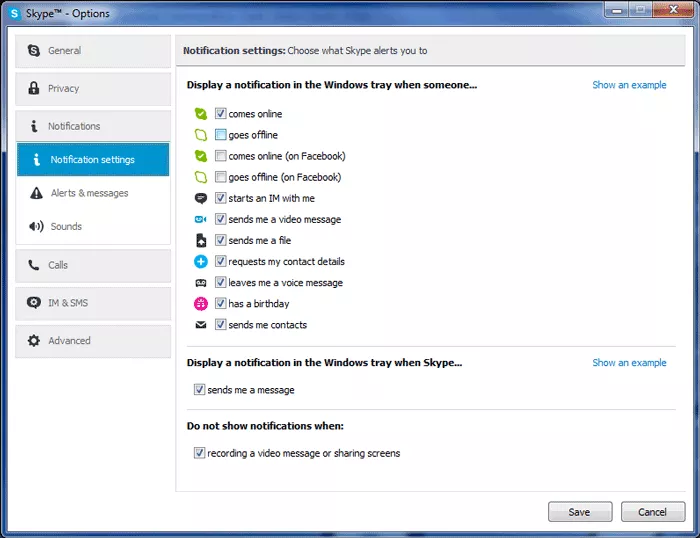
Task: Click the speech bubble icon beside 'starts an IM'
Action: [201, 198]
